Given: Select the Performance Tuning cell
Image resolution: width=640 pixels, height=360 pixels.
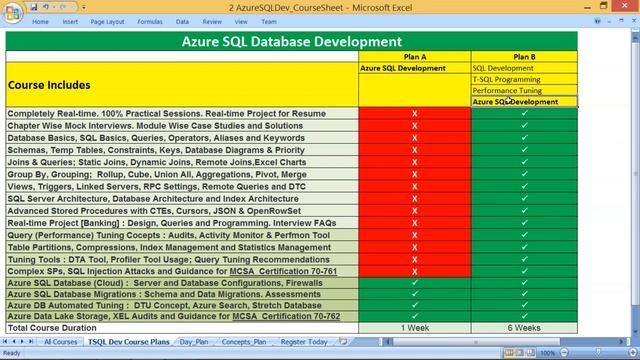Looking at the screenshot, I should 524,90.
